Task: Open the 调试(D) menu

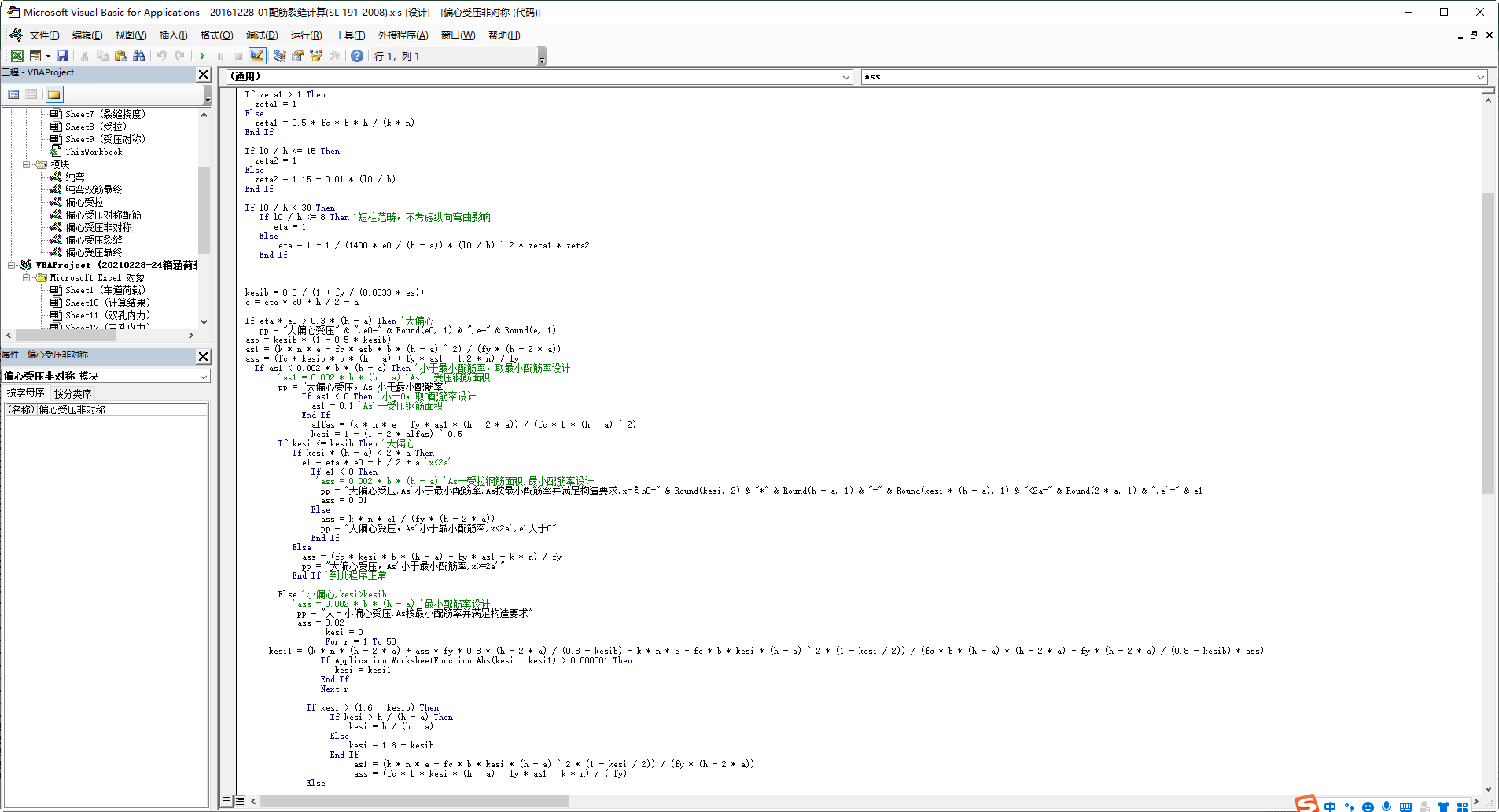Action: [x=262, y=35]
